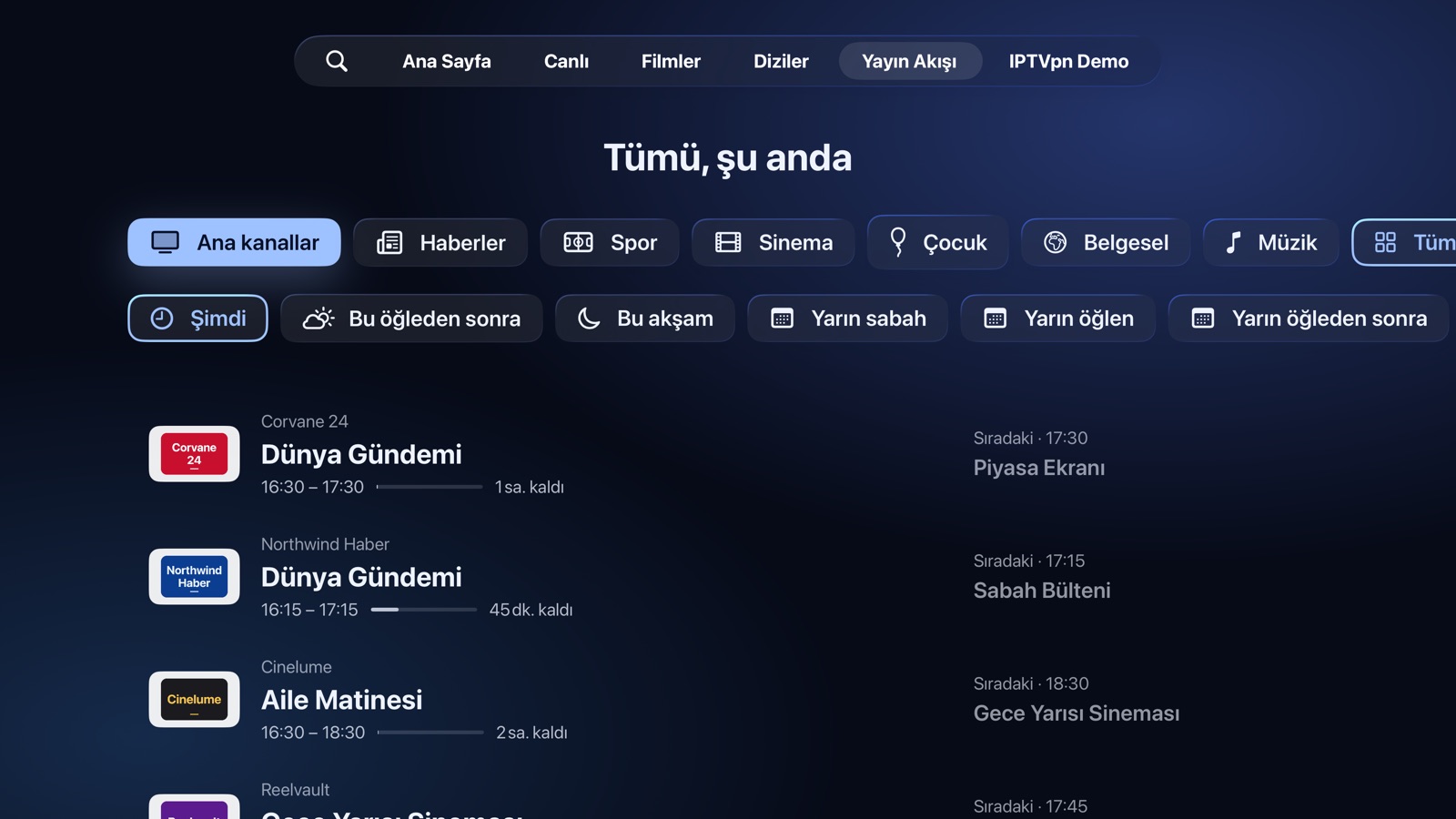
Task: Click the balloon icon on Çocuk
Action: click(898, 242)
